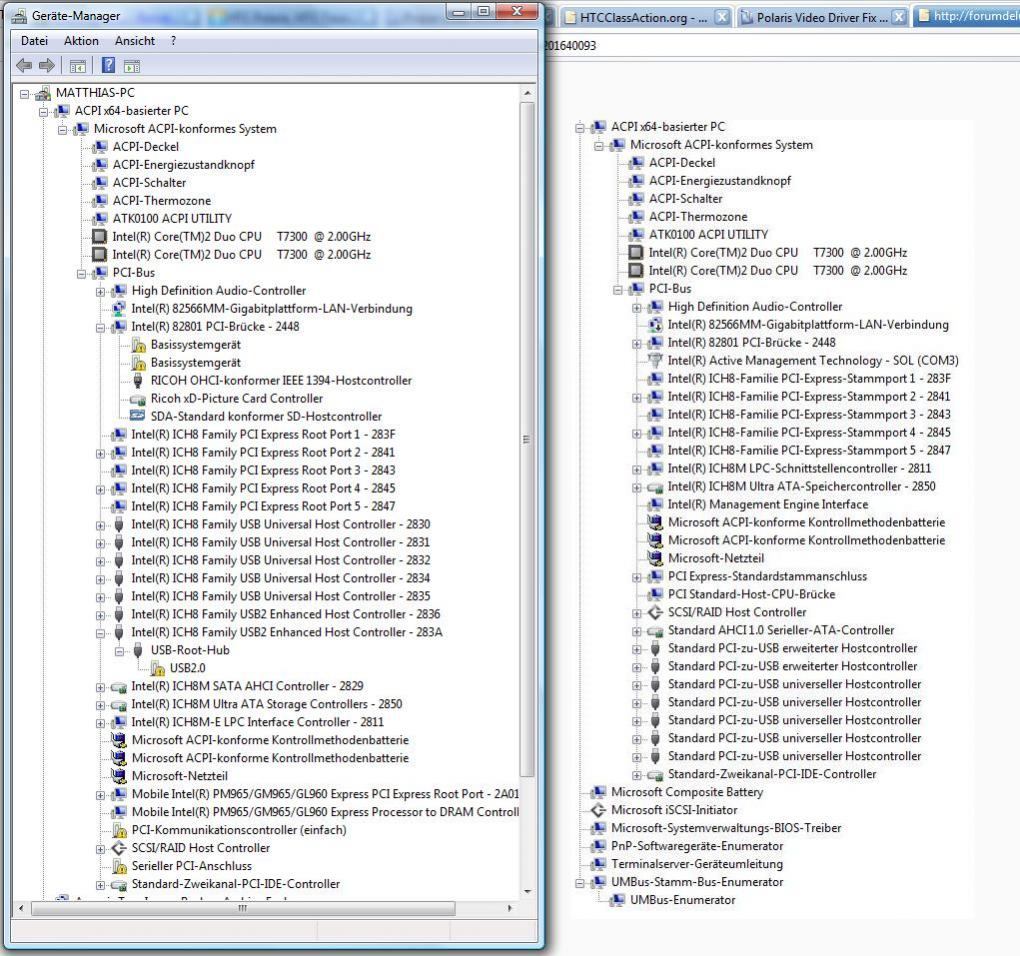Viewport: 1020px width, 956px height.
Task: Click the 82566MM LAN adapter icon in Geräte-Manager
Action: [118, 308]
